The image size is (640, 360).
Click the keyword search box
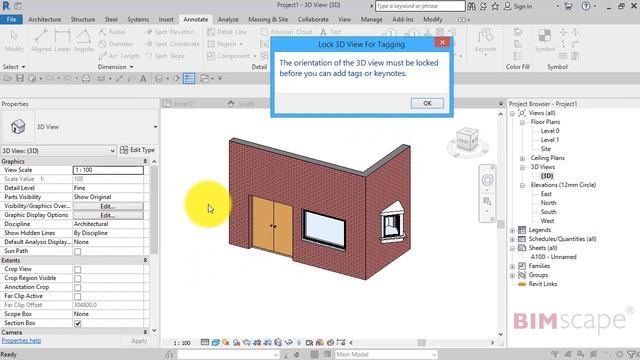(420, 6)
